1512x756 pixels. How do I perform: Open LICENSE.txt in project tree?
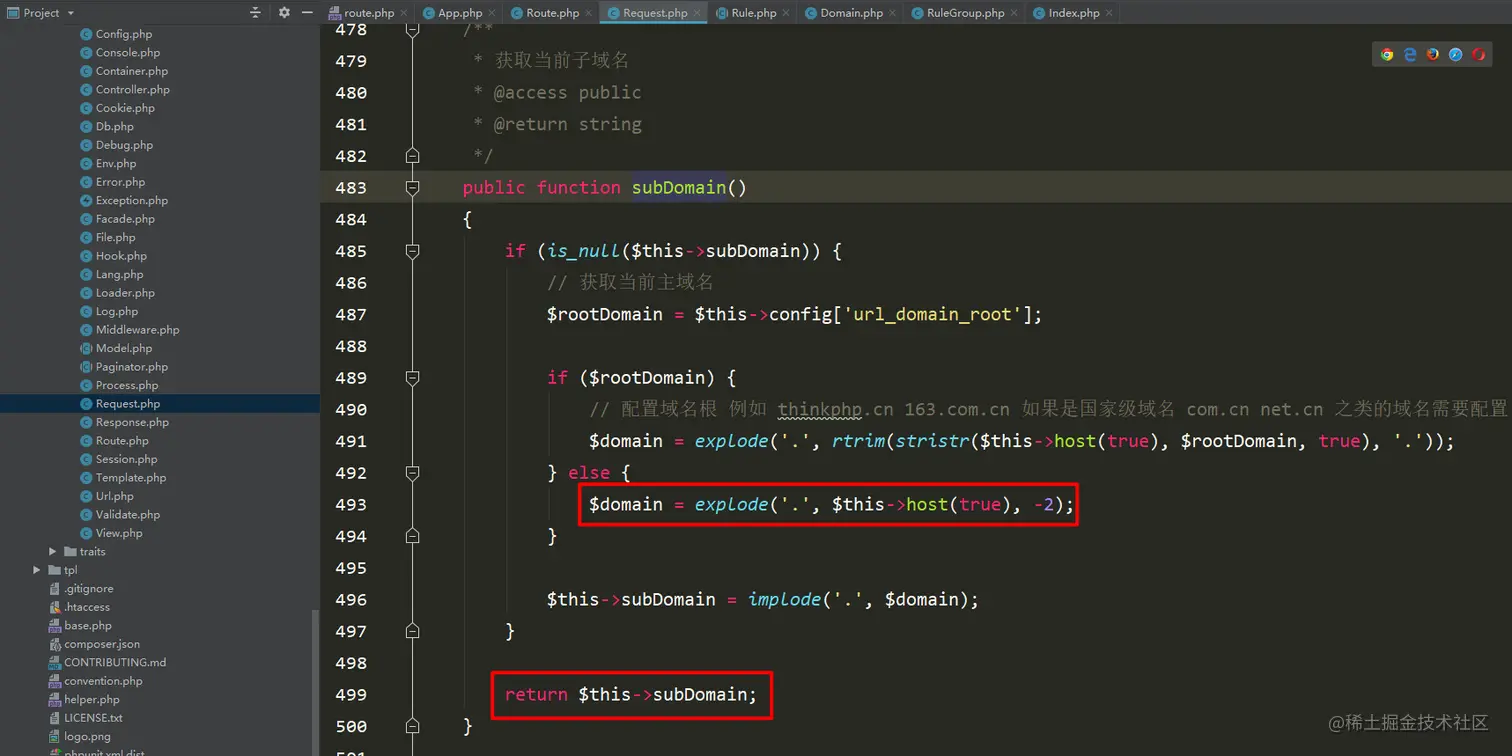coord(93,718)
